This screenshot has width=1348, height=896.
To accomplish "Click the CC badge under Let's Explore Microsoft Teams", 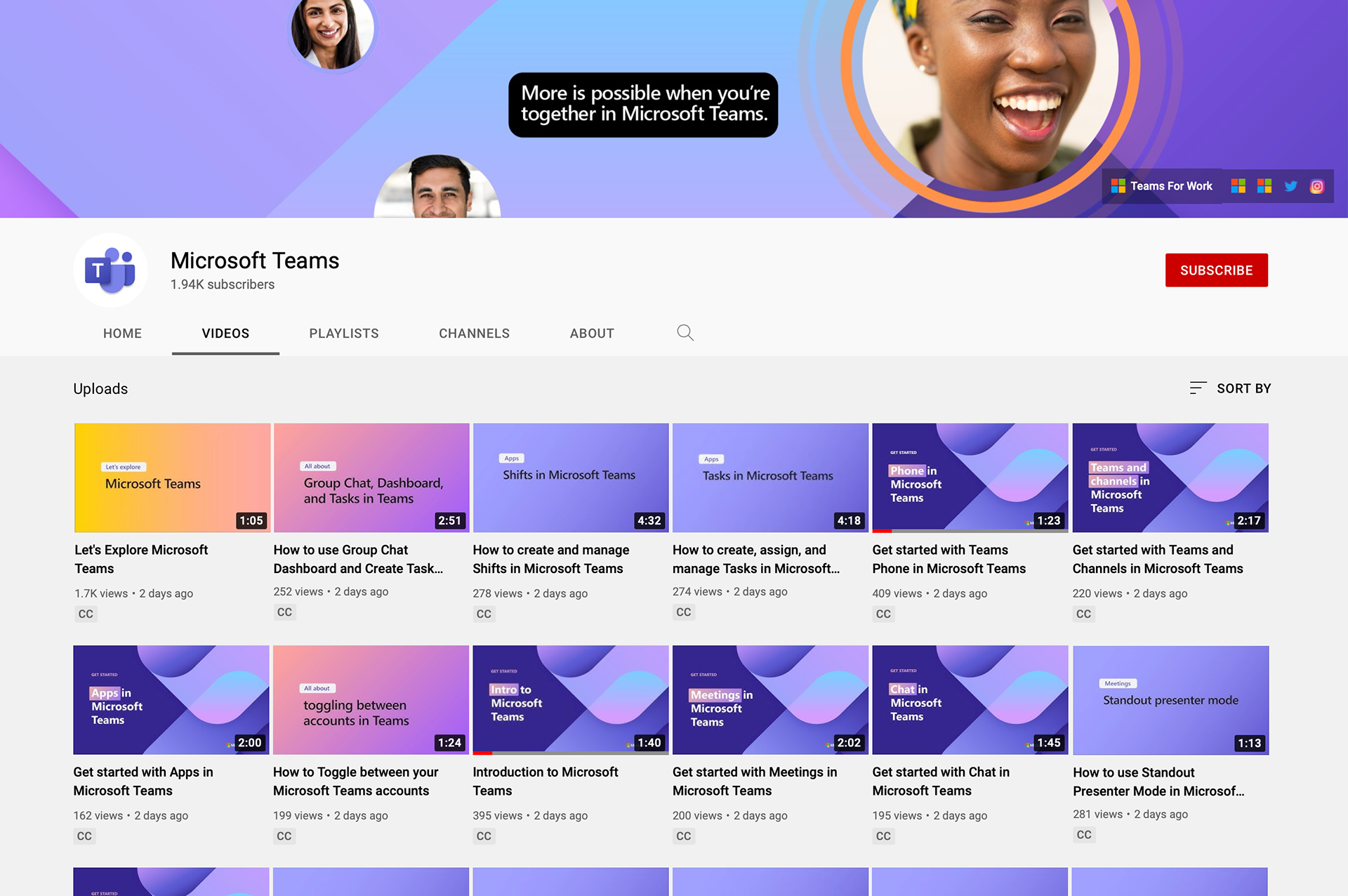I will [x=86, y=614].
